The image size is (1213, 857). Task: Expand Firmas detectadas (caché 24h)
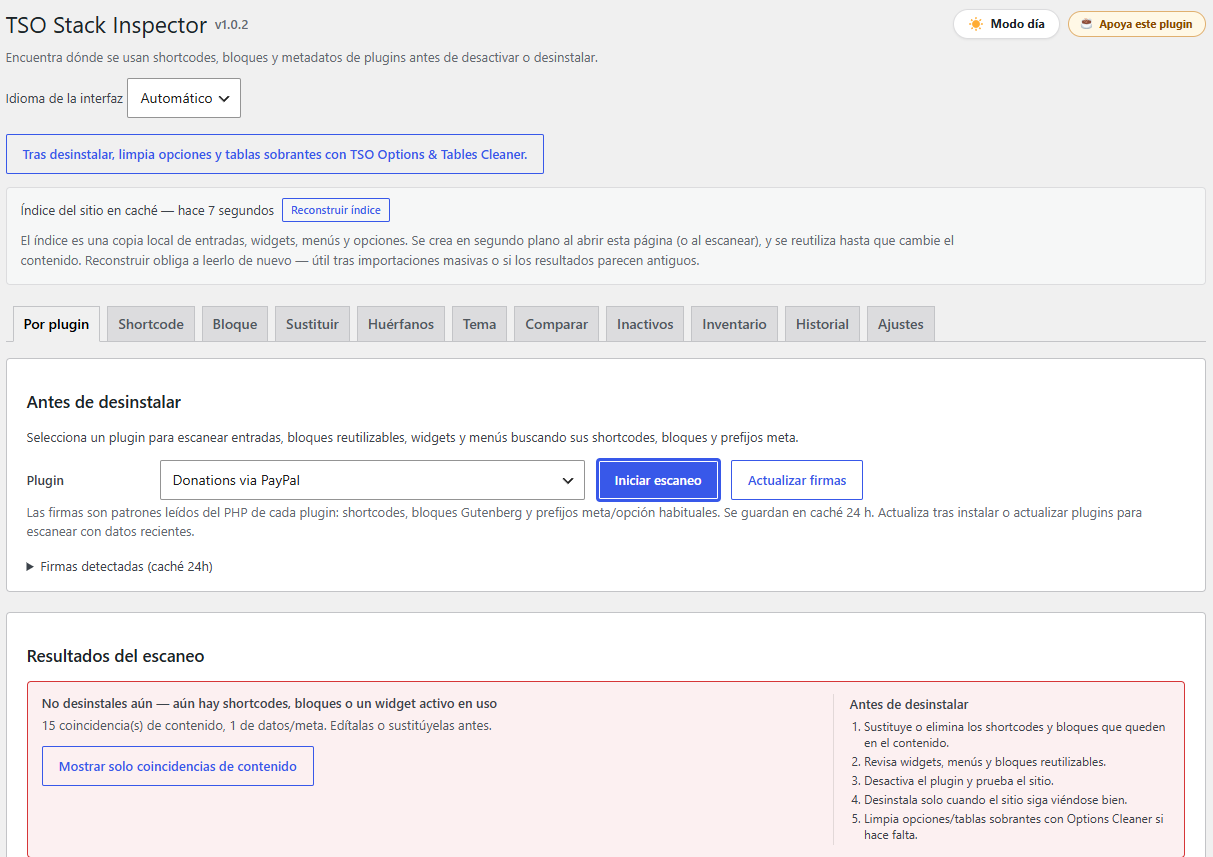(120, 566)
